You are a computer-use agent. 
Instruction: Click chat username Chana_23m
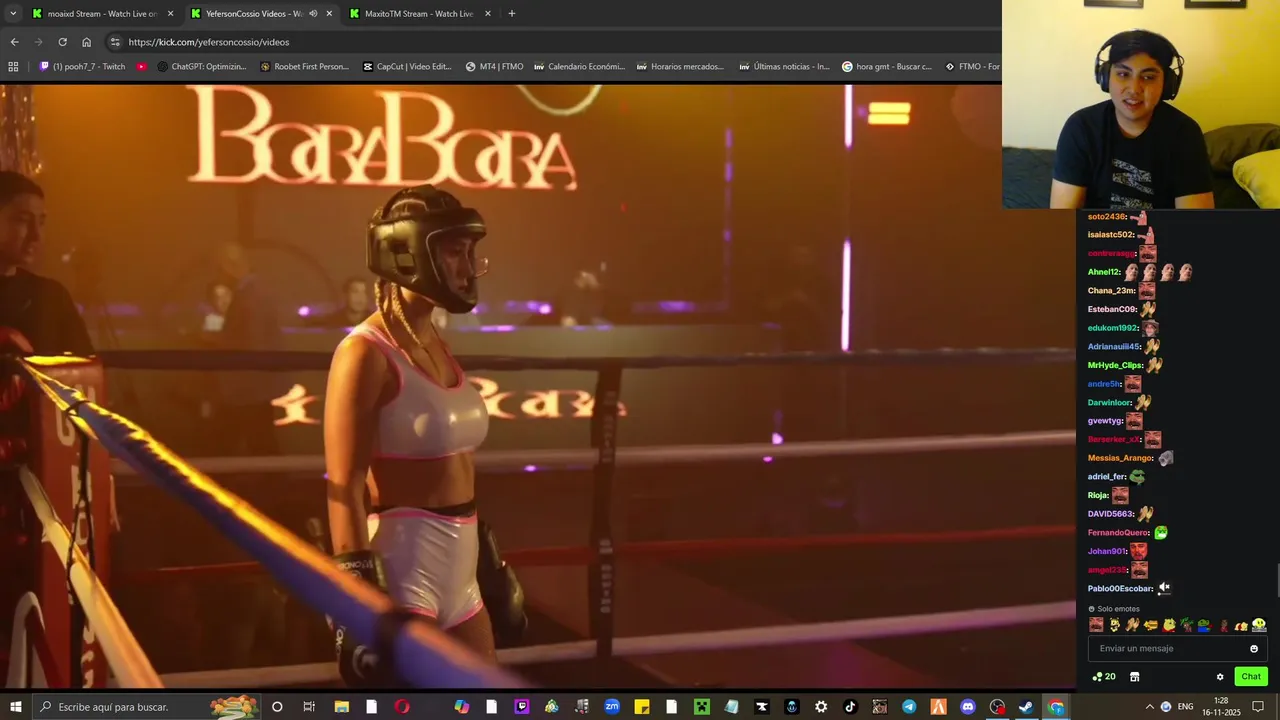coord(1111,291)
